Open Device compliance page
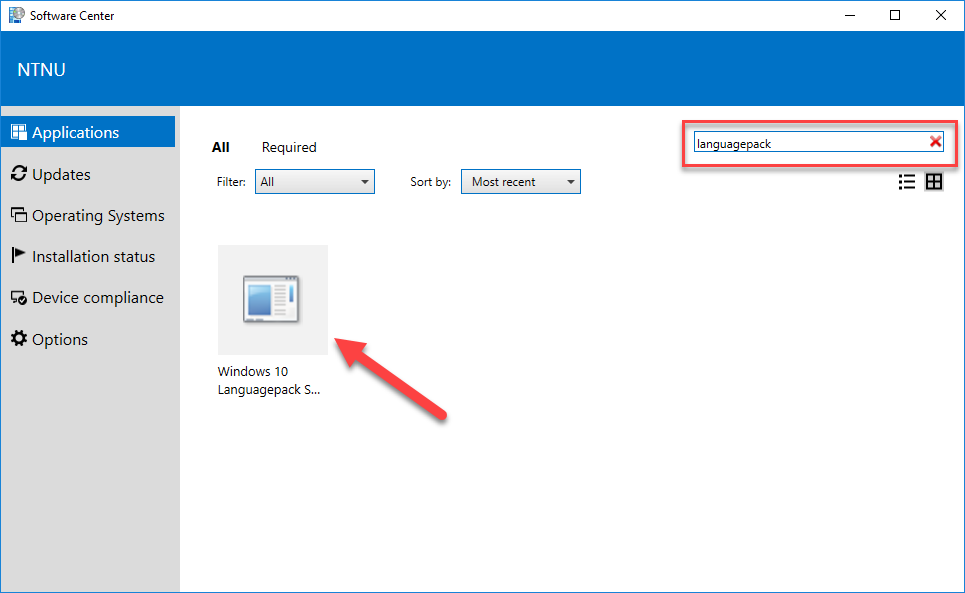Viewport: 965px width, 593px height. coord(88,298)
